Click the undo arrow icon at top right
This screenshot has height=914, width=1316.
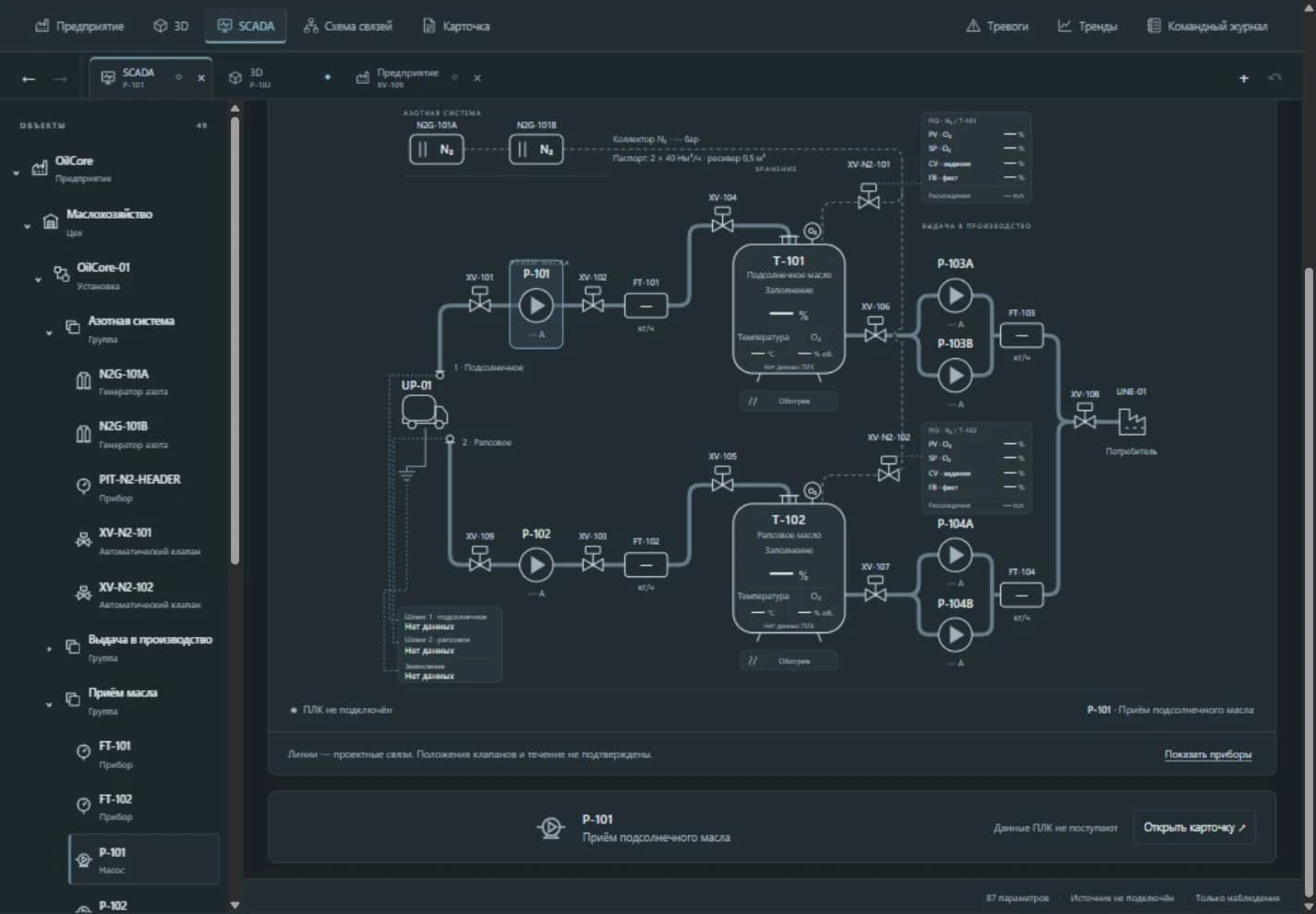(x=1275, y=78)
